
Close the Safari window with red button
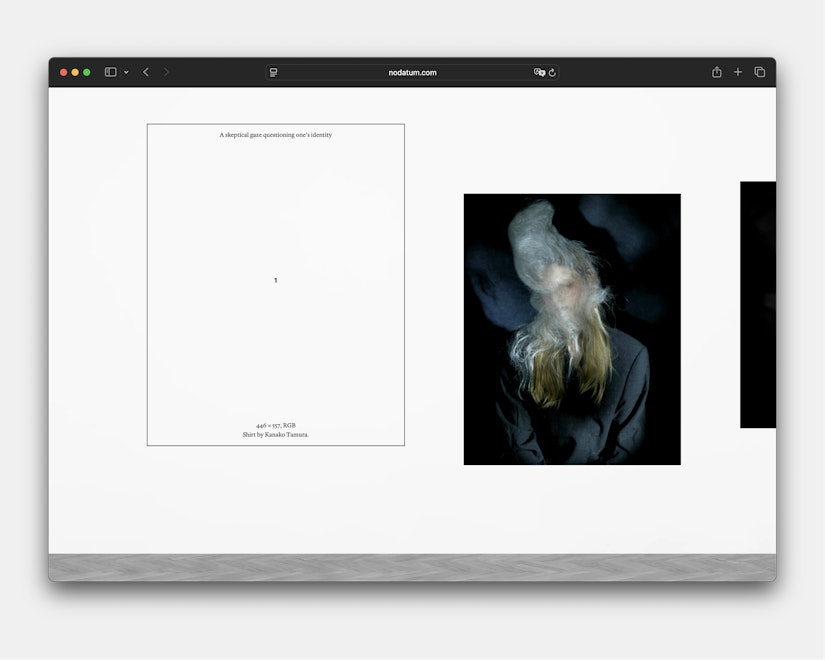[x=64, y=72]
